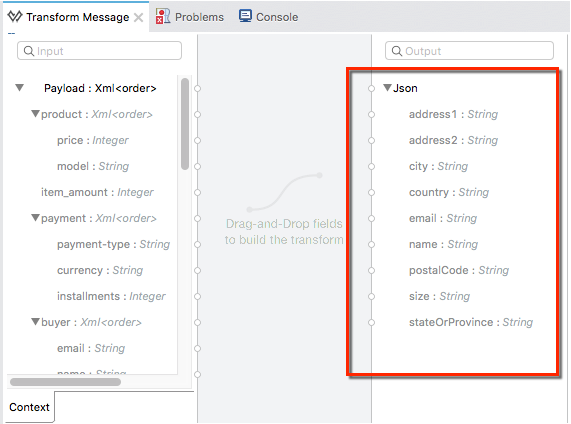Select the city : String output field
The width and height of the screenshot is (571, 424).
(438, 166)
